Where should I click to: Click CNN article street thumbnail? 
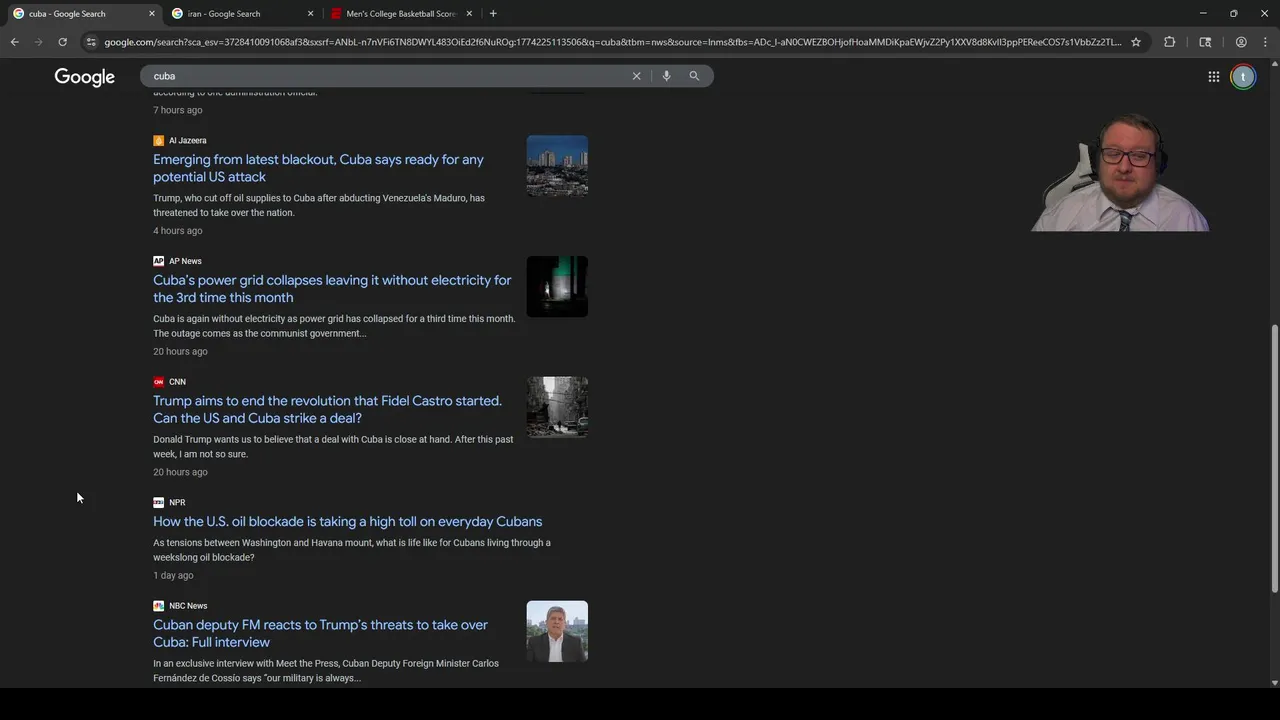557,407
